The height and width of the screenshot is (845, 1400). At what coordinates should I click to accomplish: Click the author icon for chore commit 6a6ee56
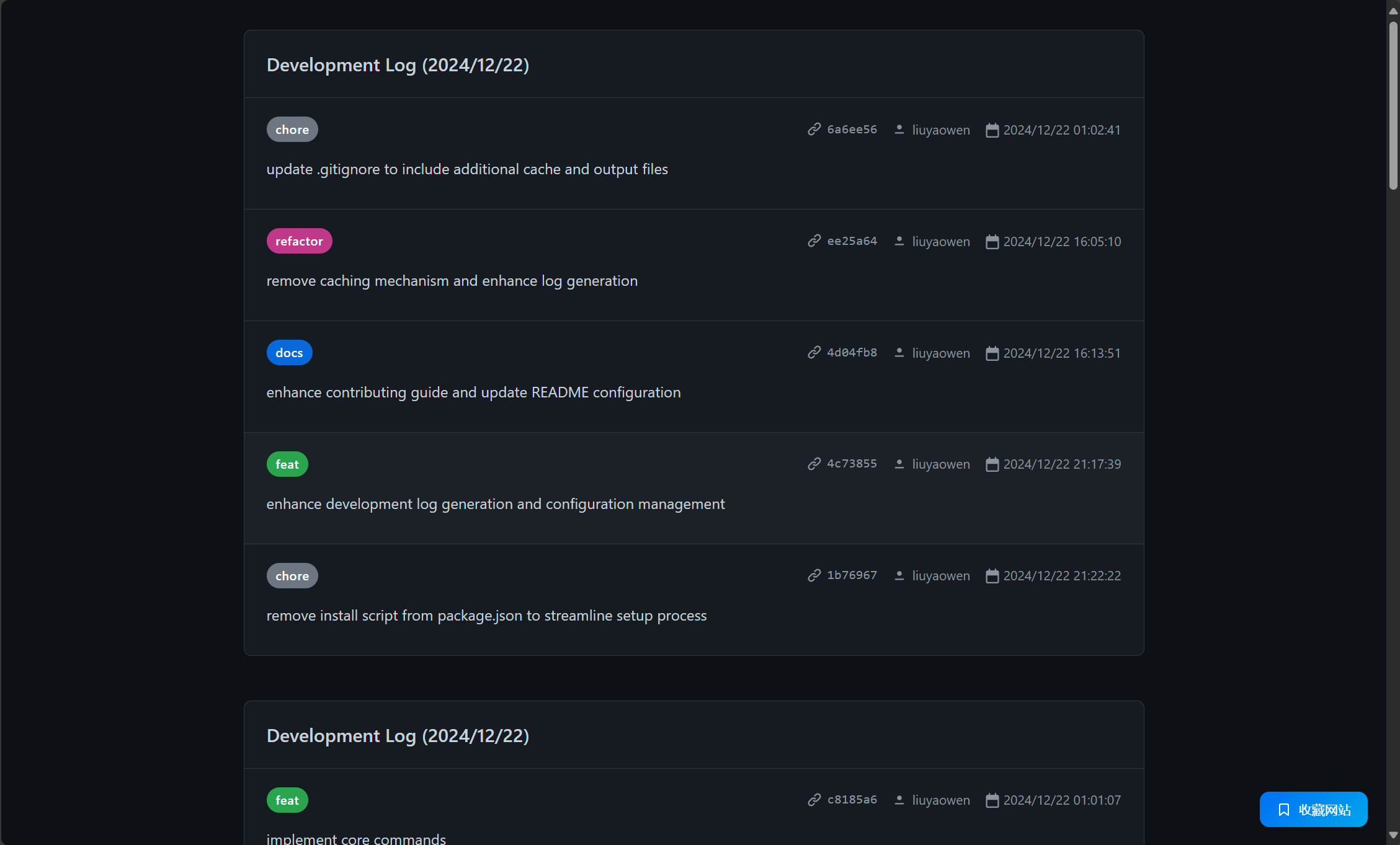[x=898, y=129]
